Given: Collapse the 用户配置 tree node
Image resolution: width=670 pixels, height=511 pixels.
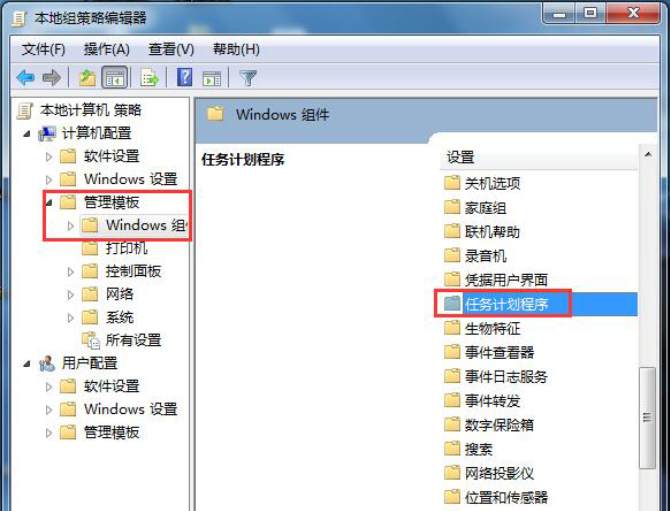Looking at the screenshot, I should (x=27, y=364).
